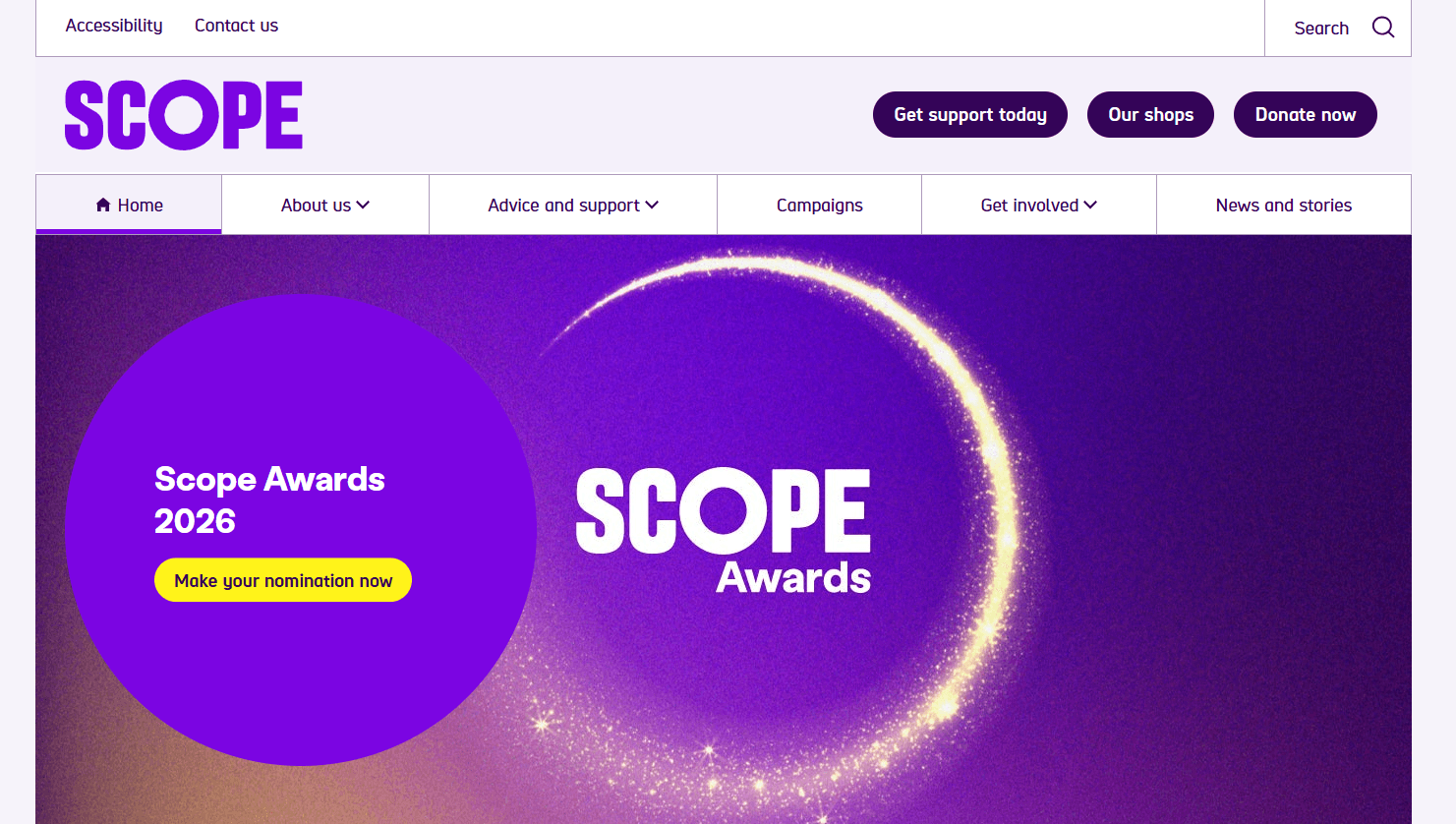Open the About us dropdown chevron
The width and height of the screenshot is (1456, 824).
pyautogui.click(x=365, y=205)
